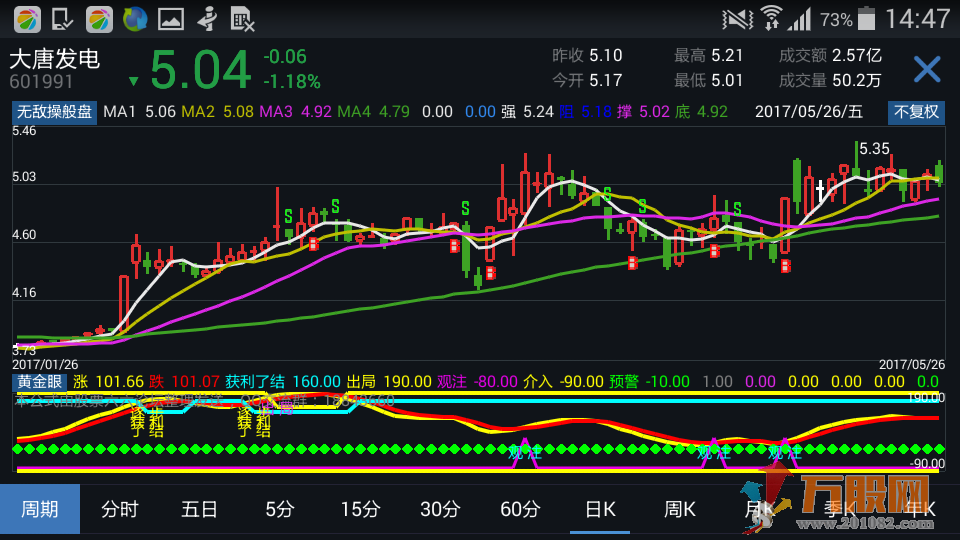The image size is (960, 540).
Task: Switch to the 五日 chart tab
Action: (x=200, y=509)
